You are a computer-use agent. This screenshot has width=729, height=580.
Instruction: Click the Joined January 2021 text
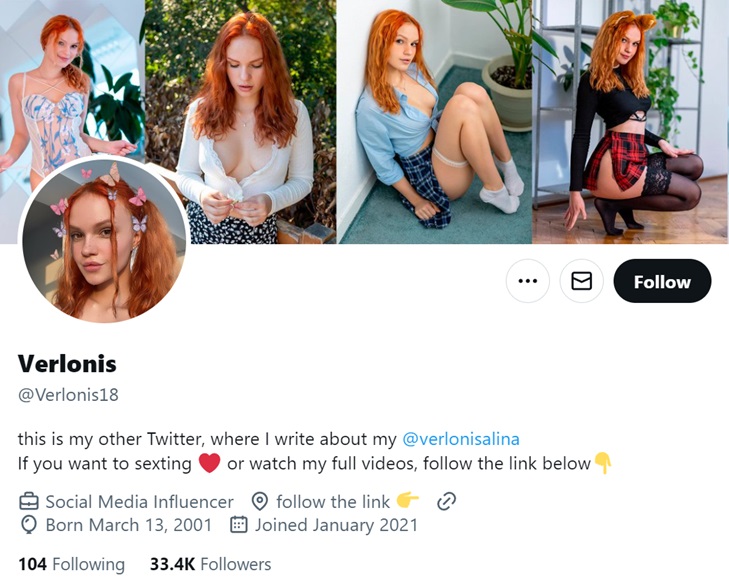coord(336,525)
